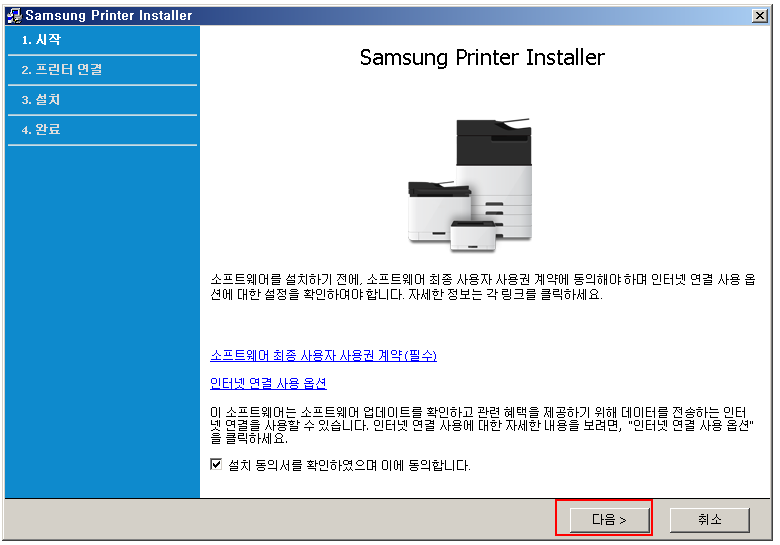Click the printers illustration image
The height and width of the screenshot is (545, 780).
click(x=470, y=185)
